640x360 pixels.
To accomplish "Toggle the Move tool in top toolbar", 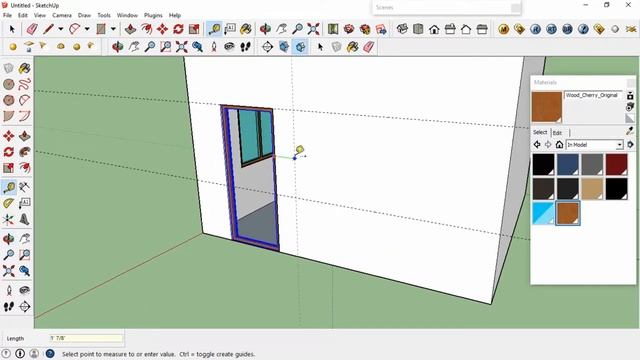I will pyautogui.click(x=162, y=29).
